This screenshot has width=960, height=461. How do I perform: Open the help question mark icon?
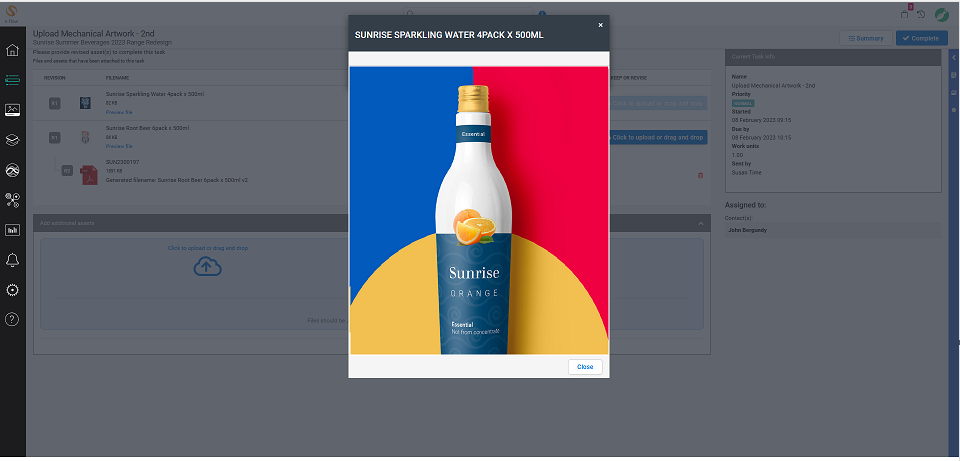click(12, 319)
